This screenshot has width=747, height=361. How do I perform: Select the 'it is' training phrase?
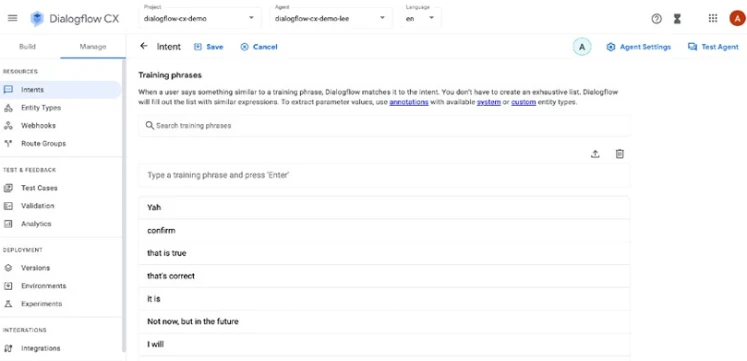pyautogui.click(x=385, y=299)
